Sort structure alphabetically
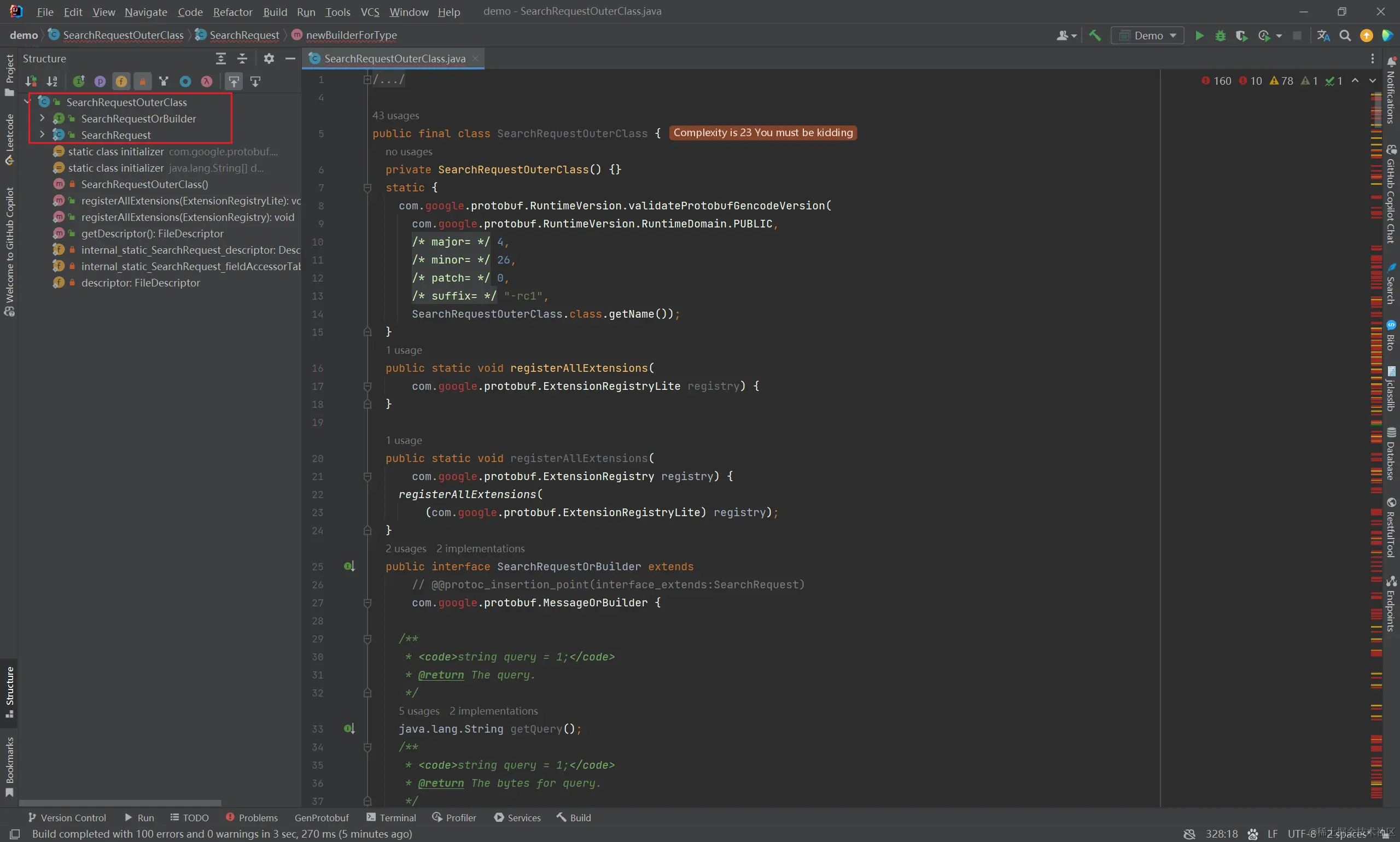 point(52,81)
